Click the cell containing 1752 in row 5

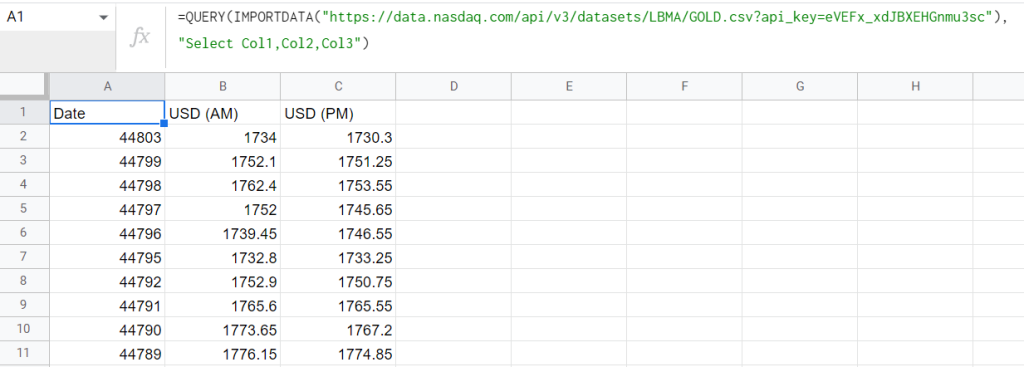223,210
